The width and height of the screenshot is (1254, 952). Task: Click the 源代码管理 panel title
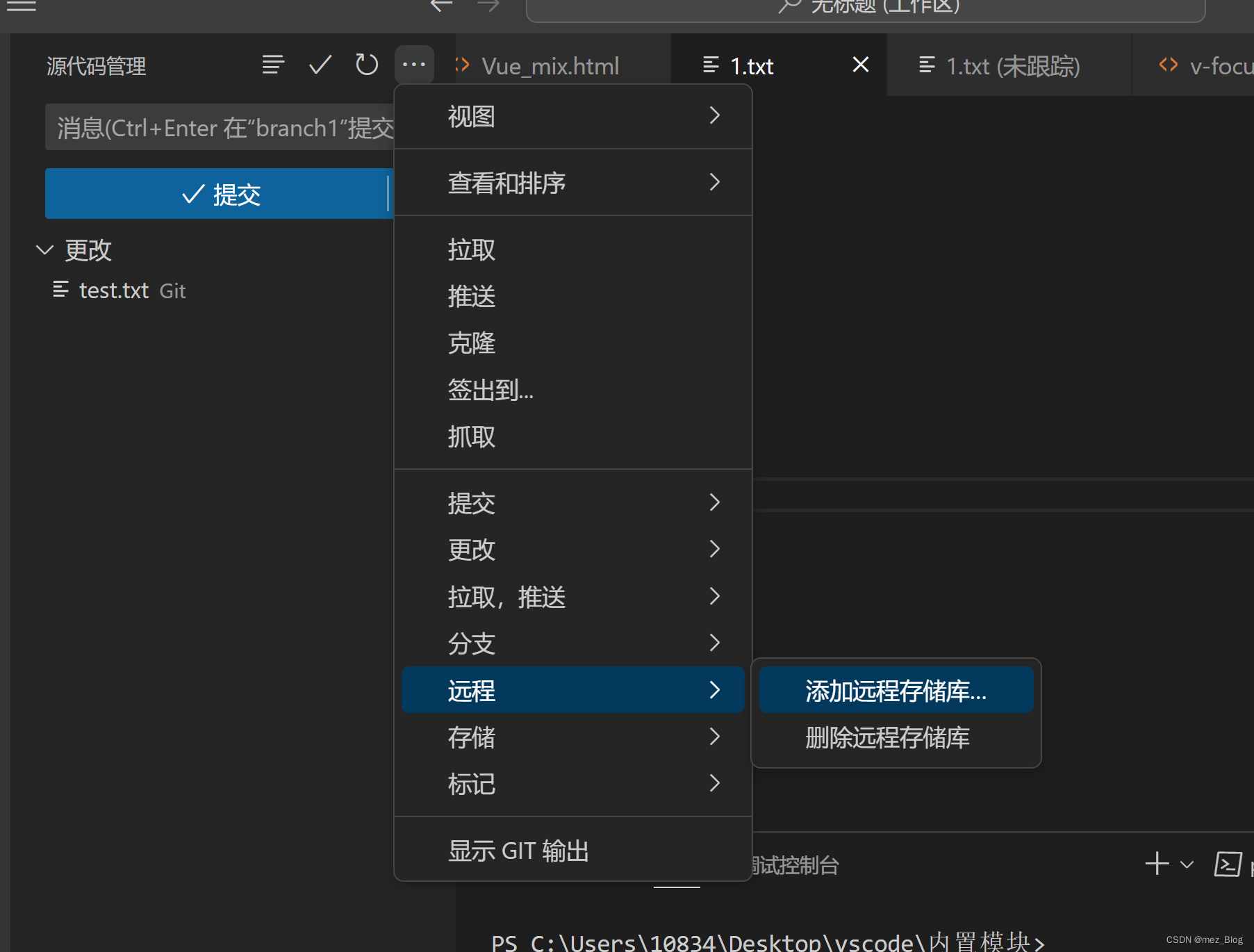click(x=96, y=66)
